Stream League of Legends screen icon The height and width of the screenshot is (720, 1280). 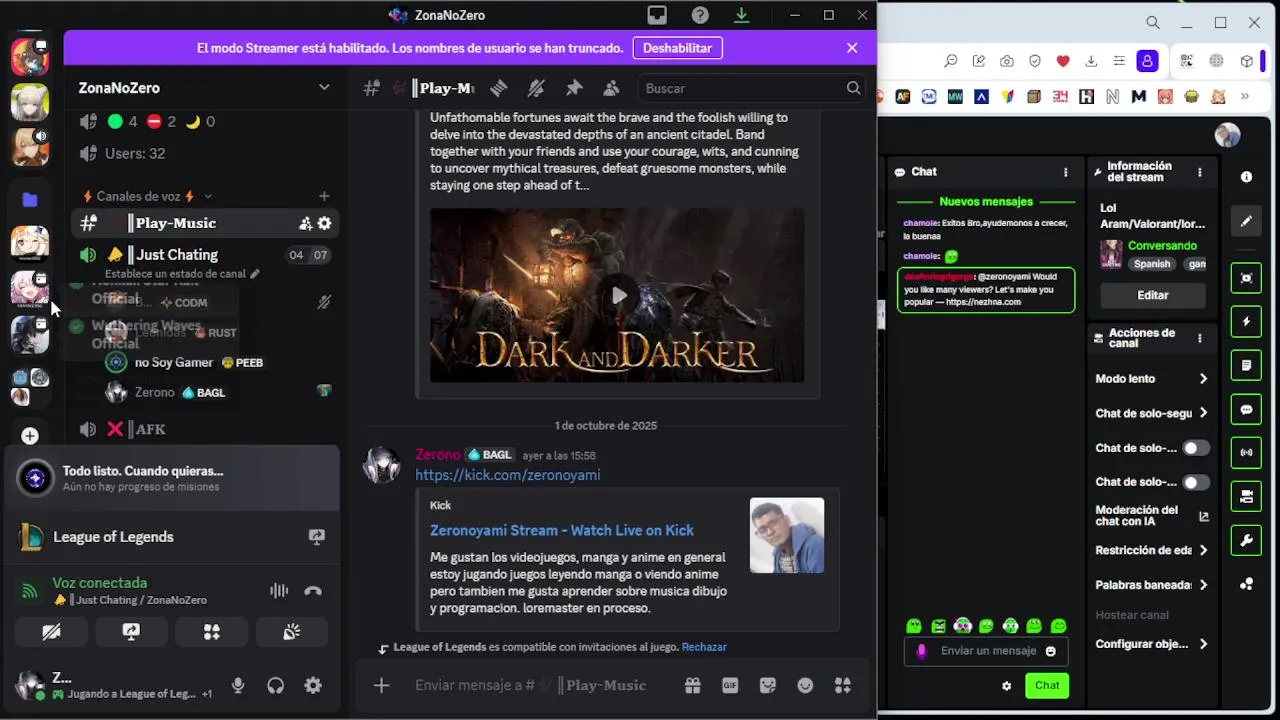(x=317, y=537)
